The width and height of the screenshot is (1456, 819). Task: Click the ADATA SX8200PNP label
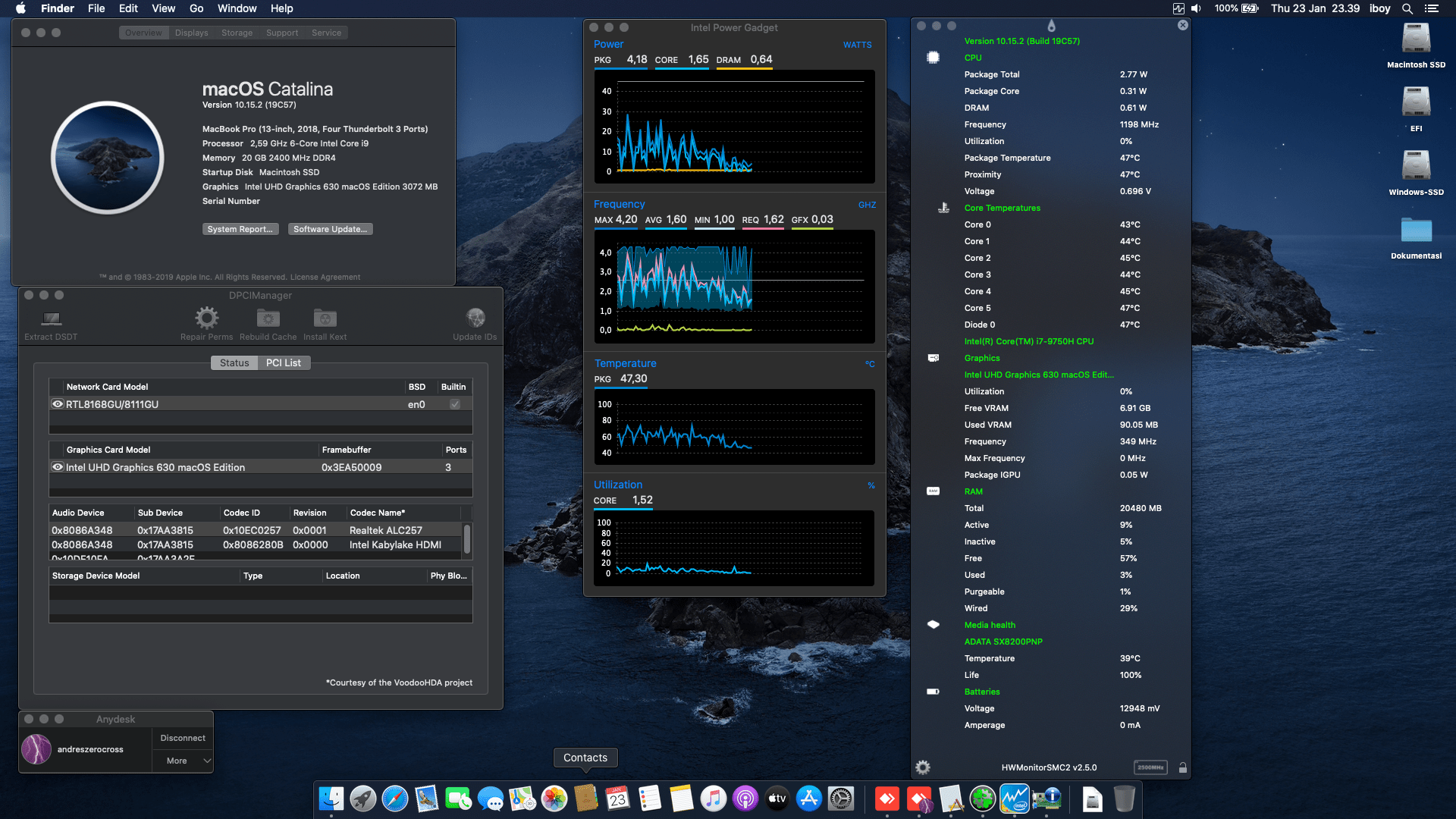point(1003,642)
